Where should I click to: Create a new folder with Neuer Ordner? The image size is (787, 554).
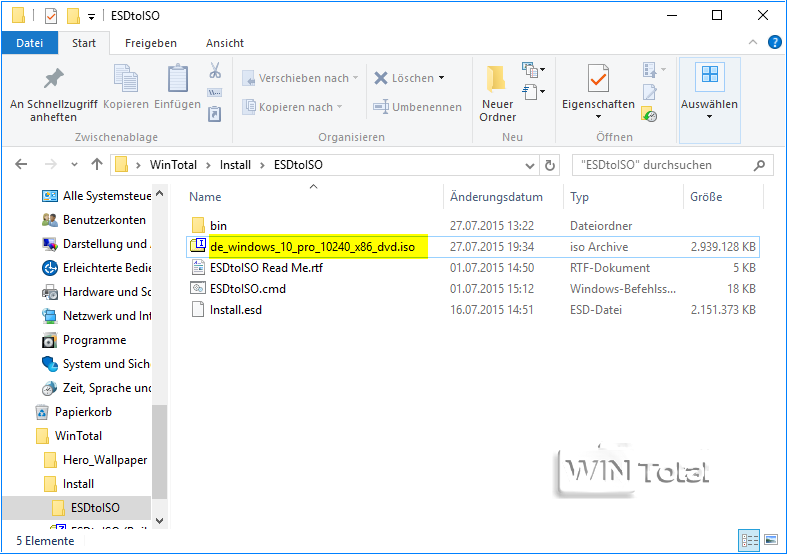point(497,94)
